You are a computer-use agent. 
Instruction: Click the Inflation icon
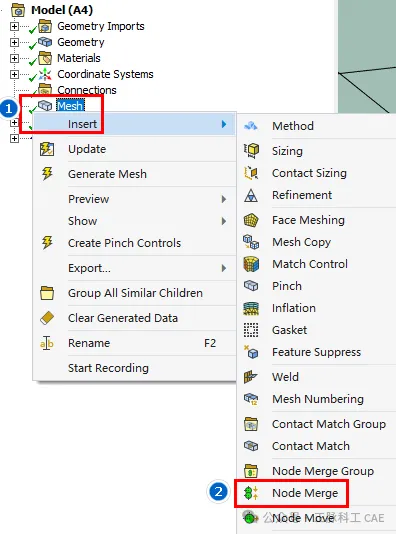pos(251,308)
